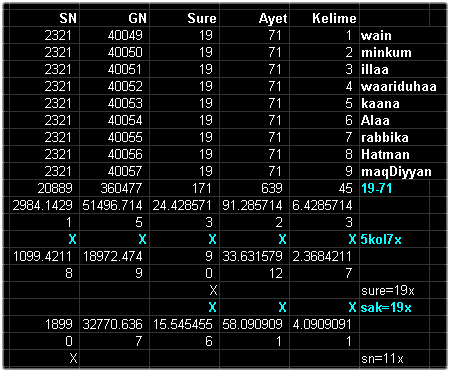Select the cell containing minkum
Screen dimensions: 450x372
click(386, 52)
